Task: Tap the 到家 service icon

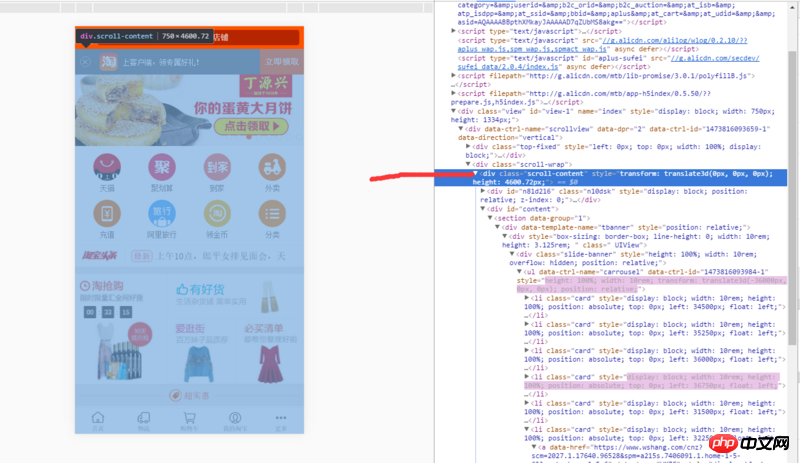Action: 217,167
